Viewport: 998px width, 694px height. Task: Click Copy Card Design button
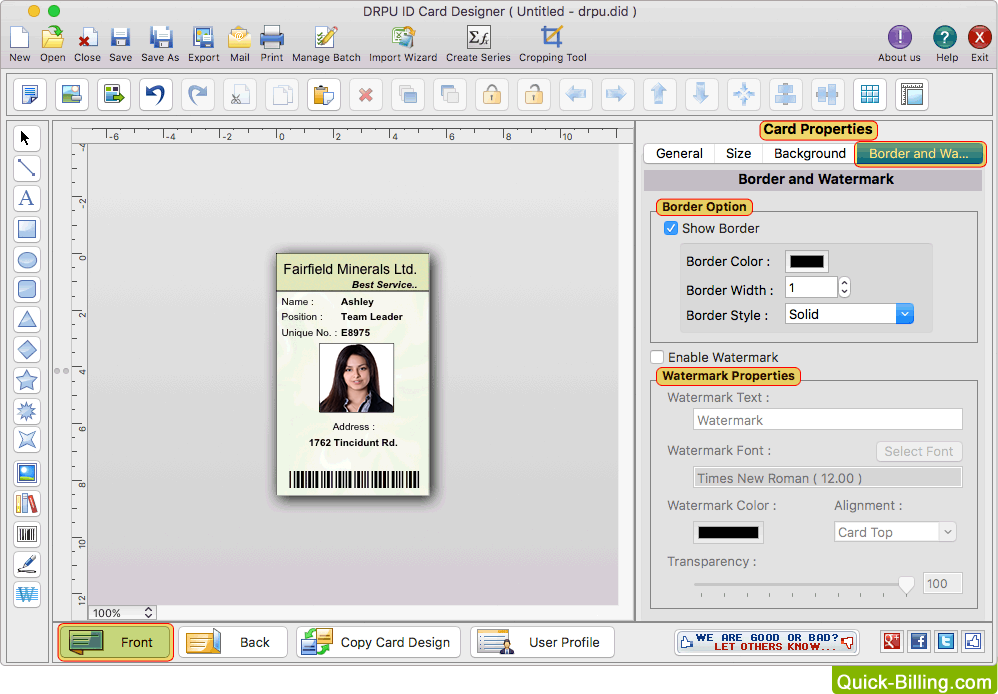(378, 642)
